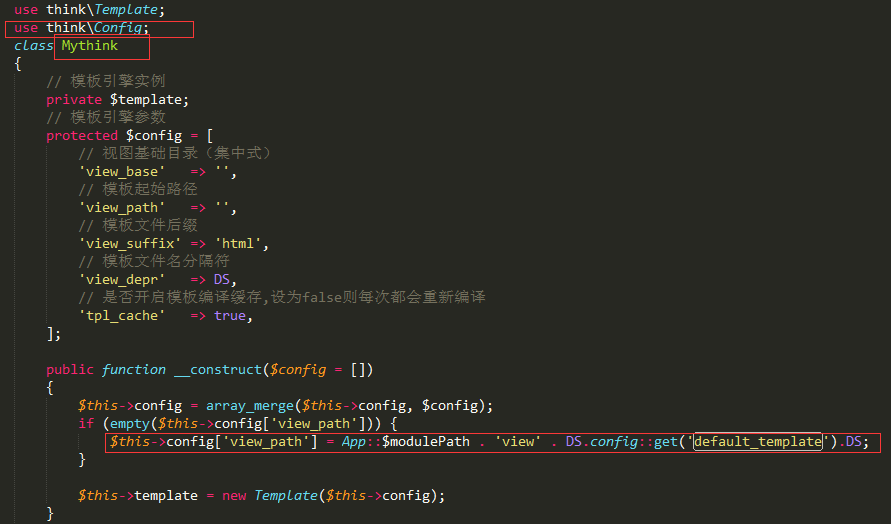Click the 'true' value of tpl_cache
This screenshot has height=524, width=891.
pyautogui.click(x=230, y=315)
